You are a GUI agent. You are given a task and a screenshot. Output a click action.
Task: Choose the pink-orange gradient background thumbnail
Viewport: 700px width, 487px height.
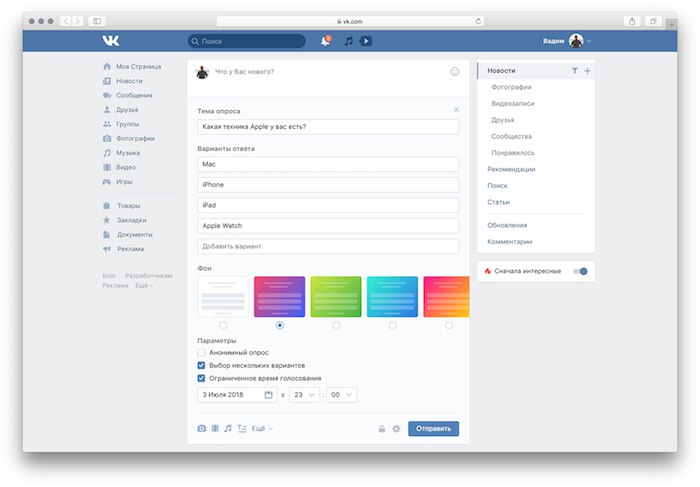(x=446, y=297)
